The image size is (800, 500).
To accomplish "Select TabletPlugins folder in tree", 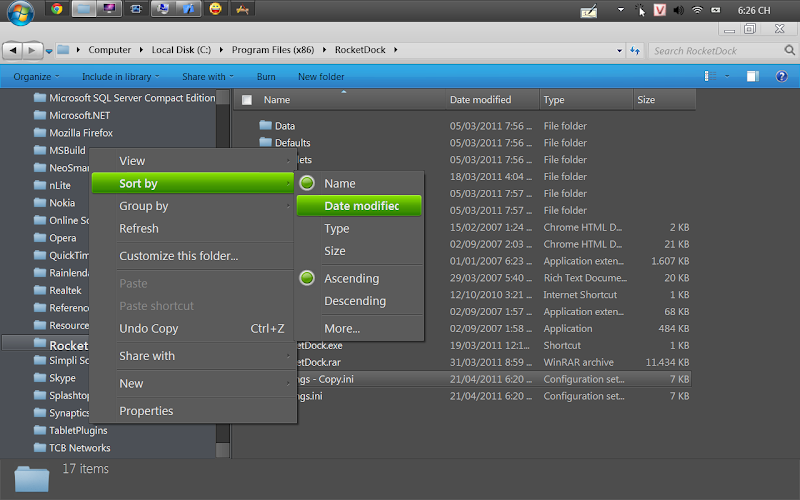I will click(71, 431).
